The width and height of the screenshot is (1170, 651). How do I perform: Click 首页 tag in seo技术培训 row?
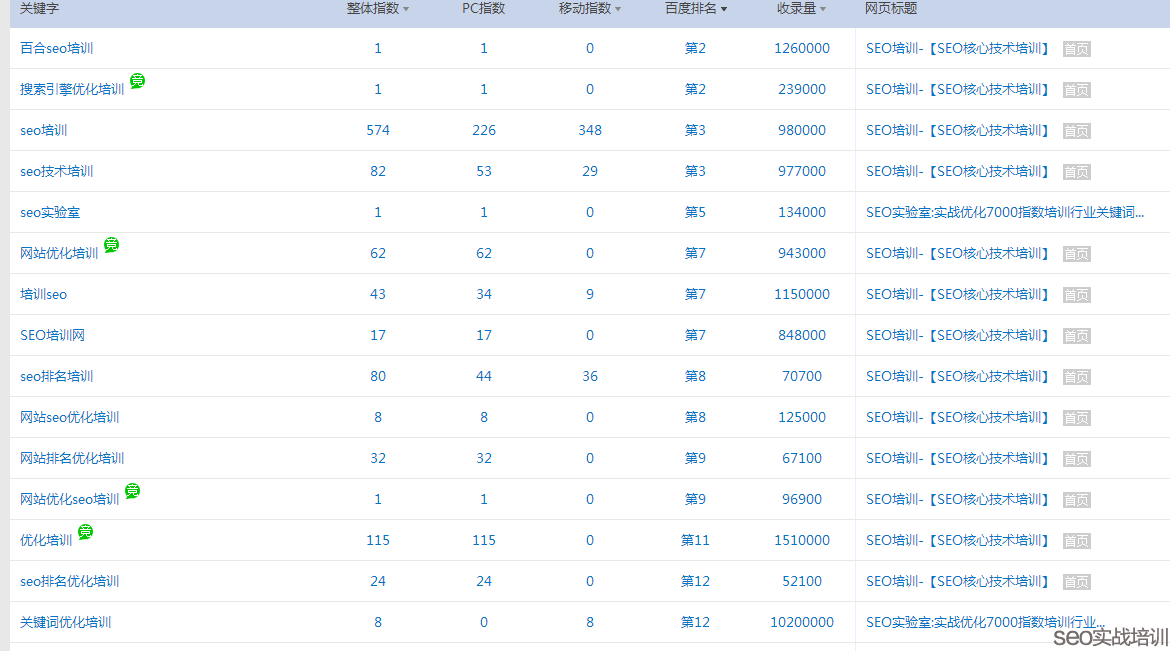pyautogui.click(x=1076, y=172)
